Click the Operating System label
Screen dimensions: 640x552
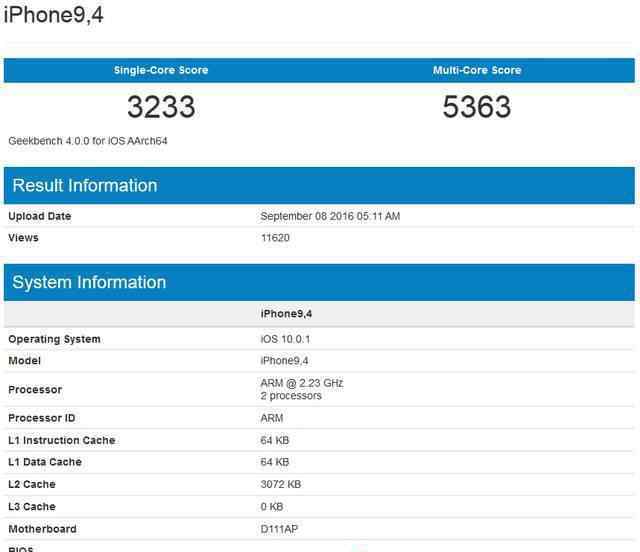point(54,339)
